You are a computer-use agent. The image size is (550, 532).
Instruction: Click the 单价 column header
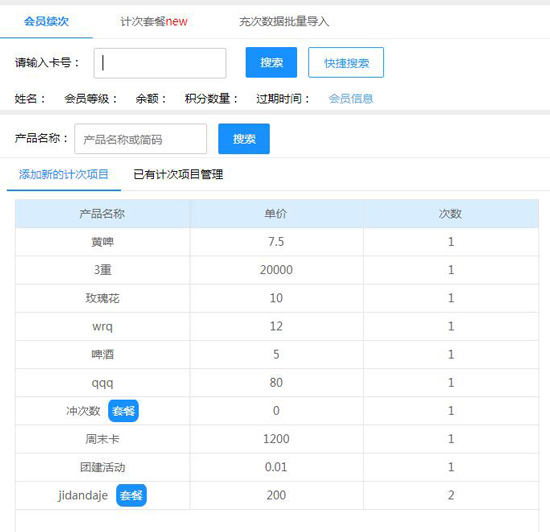276,214
